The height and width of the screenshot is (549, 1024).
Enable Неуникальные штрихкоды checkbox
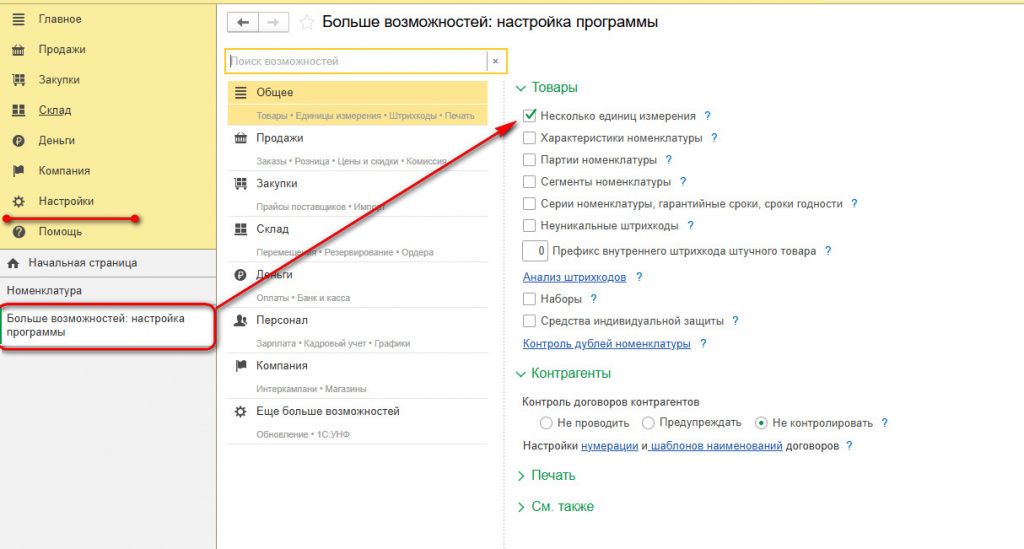click(x=530, y=226)
